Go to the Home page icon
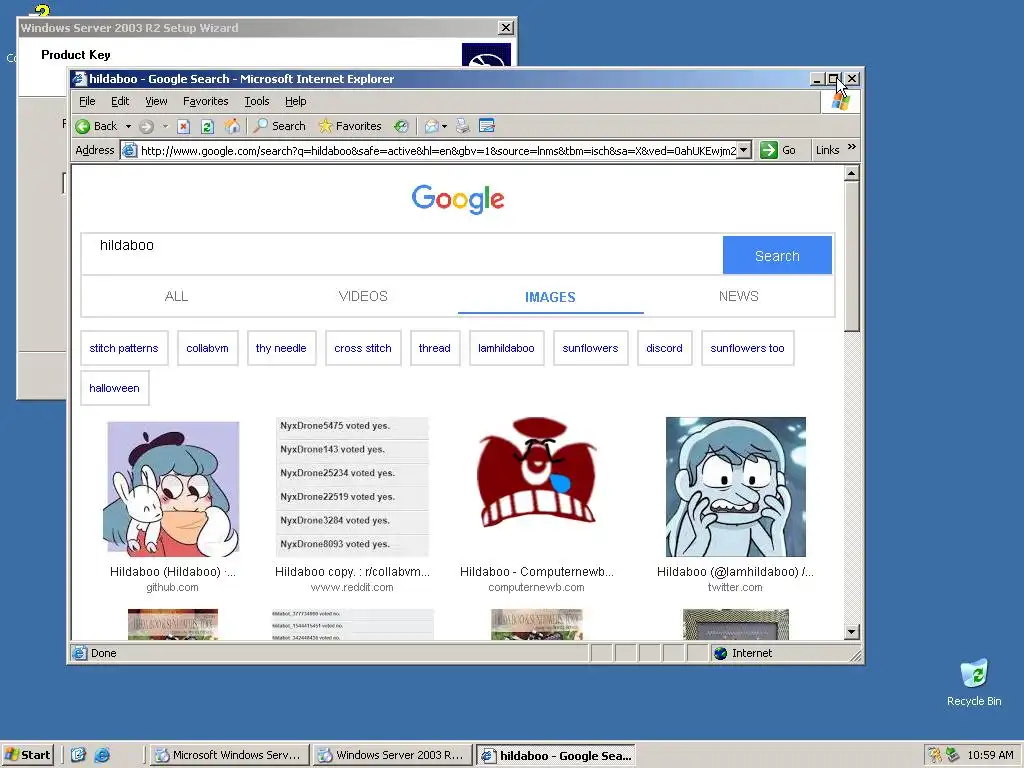The width and height of the screenshot is (1024, 768). click(x=232, y=126)
